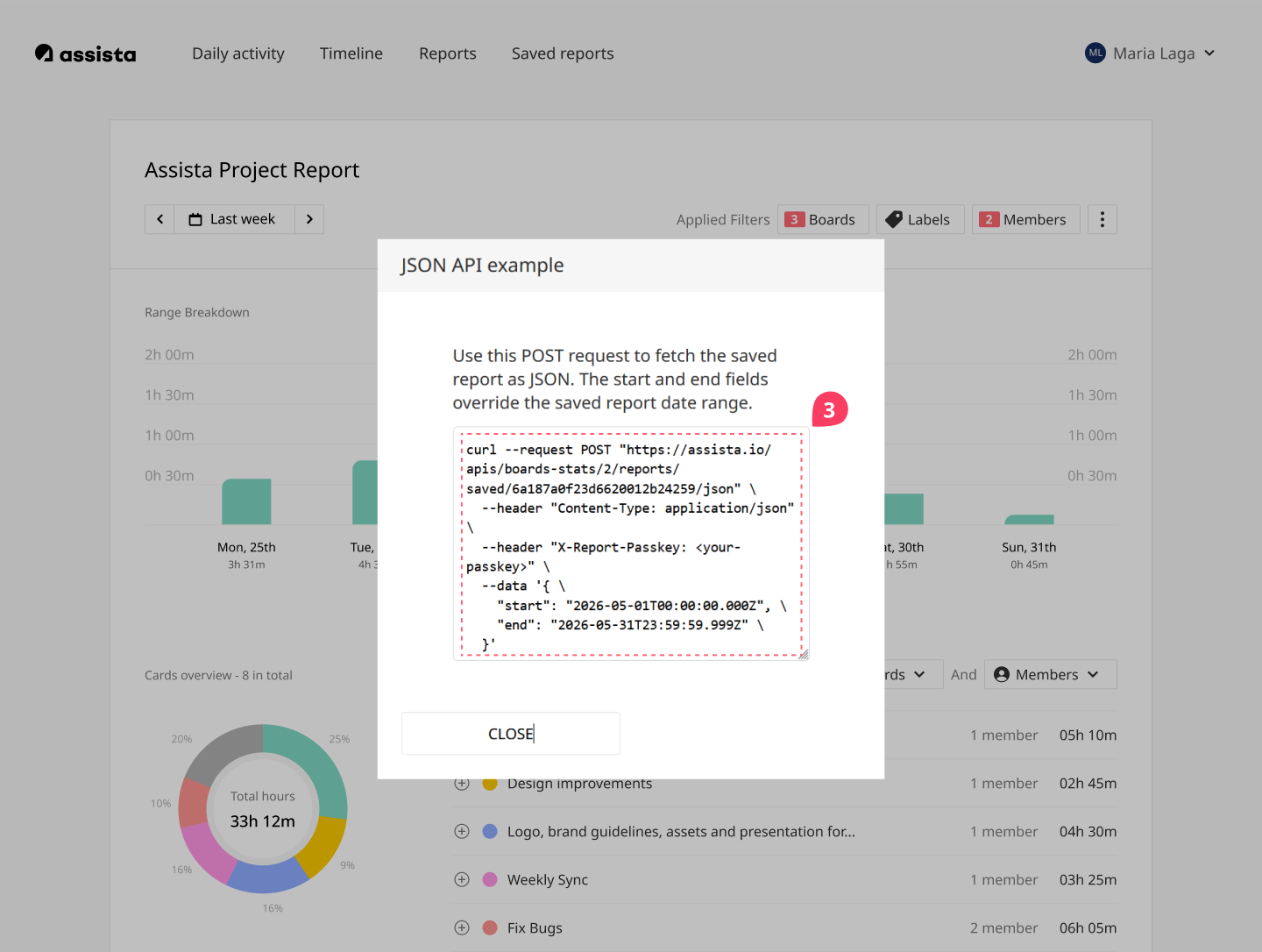Click Assista Project Report title

tap(252, 170)
